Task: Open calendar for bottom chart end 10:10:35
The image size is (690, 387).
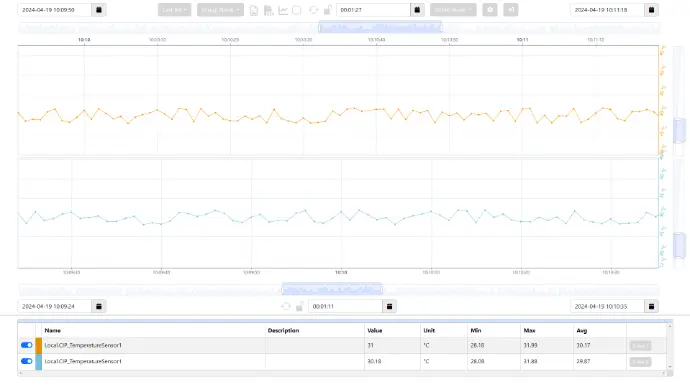Action: pyautogui.click(x=651, y=306)
